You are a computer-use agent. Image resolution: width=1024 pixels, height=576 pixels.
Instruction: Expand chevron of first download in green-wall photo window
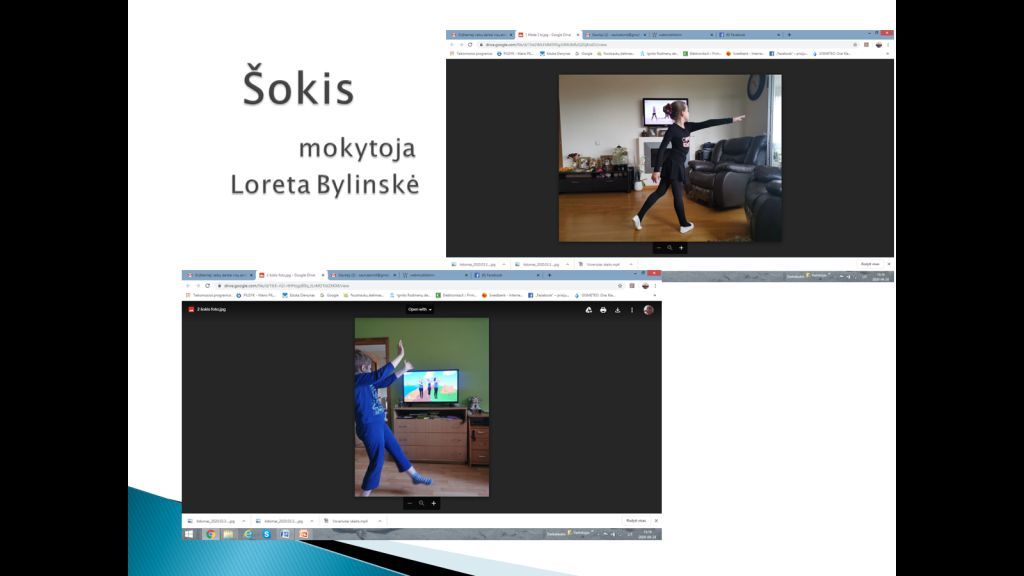[244, 521]
